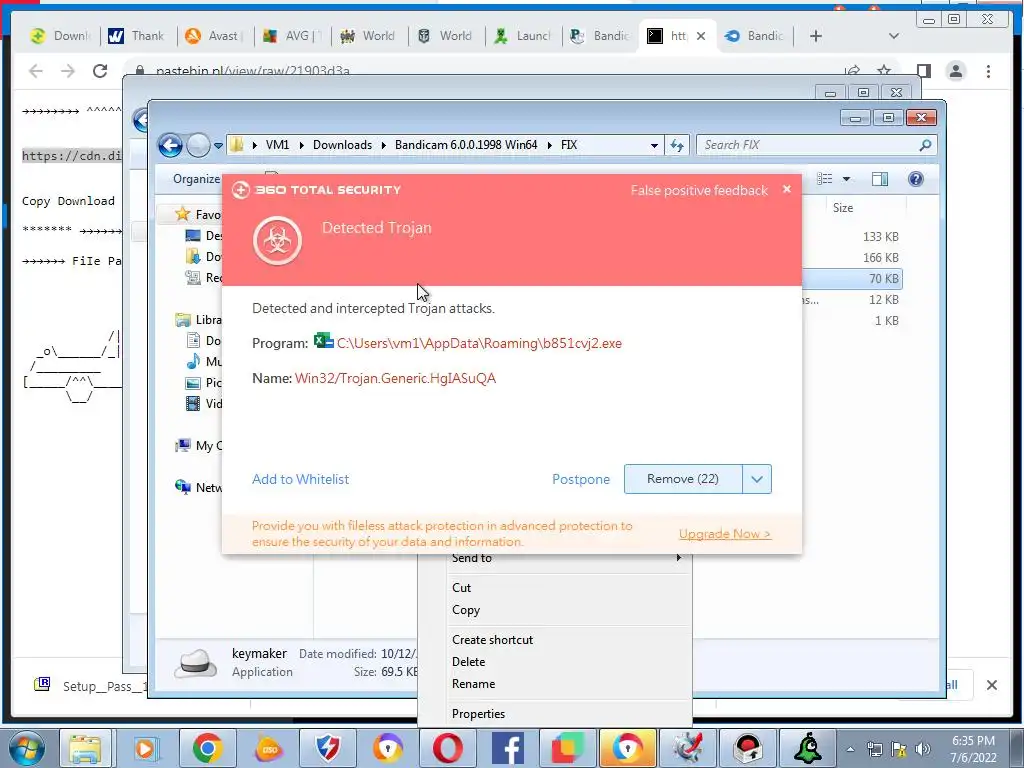Open Network in the navigation pane
The image size is (1024, 768).
(199, 488)
